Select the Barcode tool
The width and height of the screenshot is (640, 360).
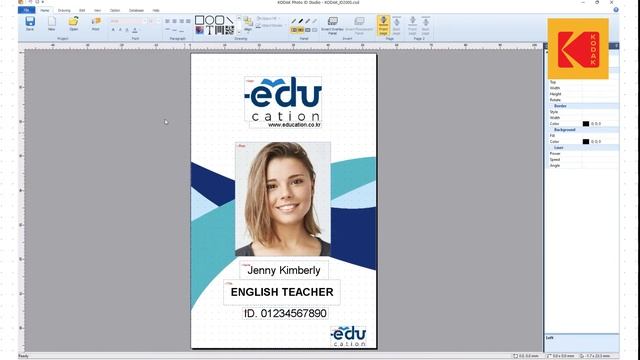220,31
